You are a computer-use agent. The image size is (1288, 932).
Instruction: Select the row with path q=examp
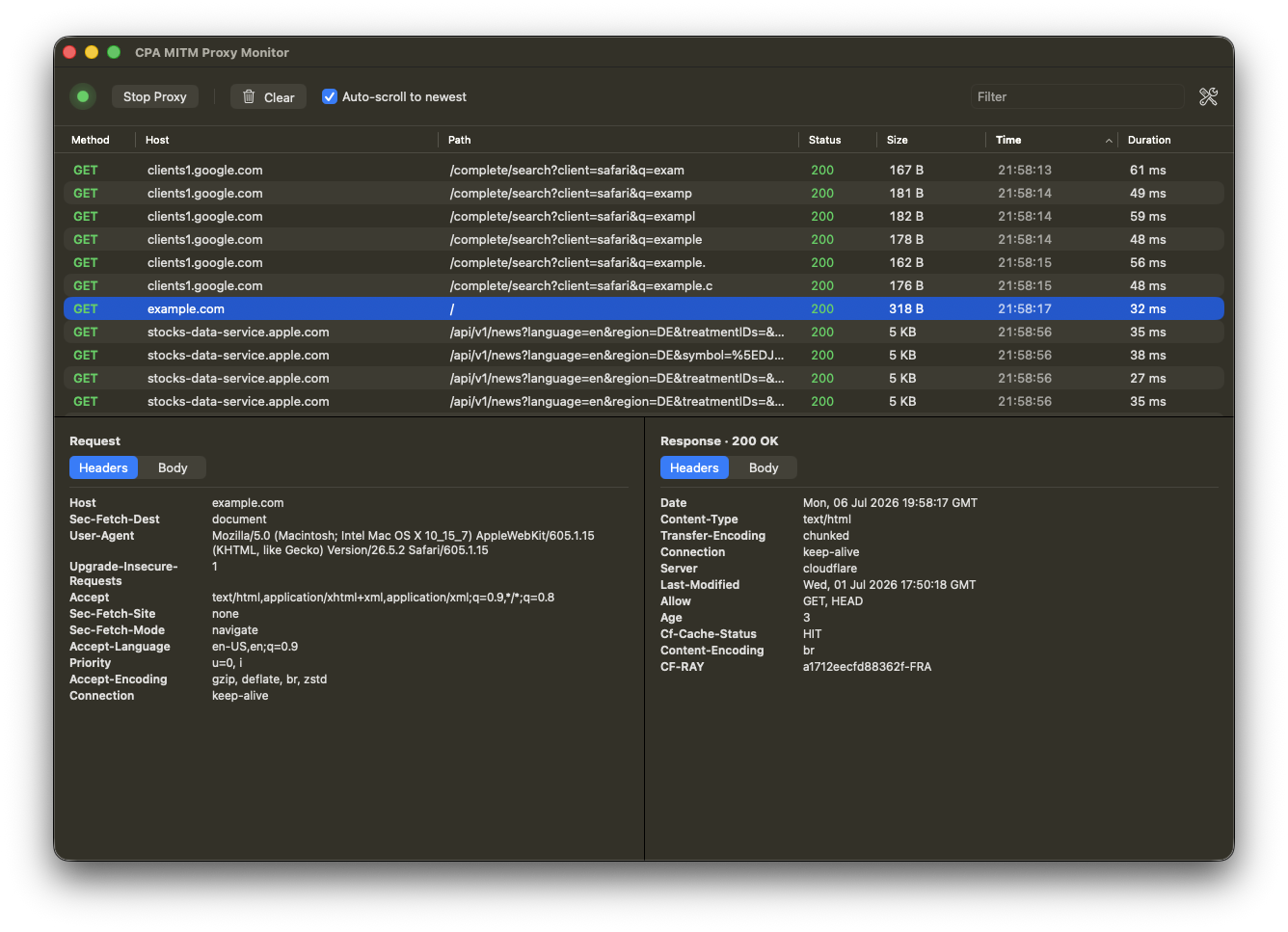pyautogui.click(x=644, y=193)
